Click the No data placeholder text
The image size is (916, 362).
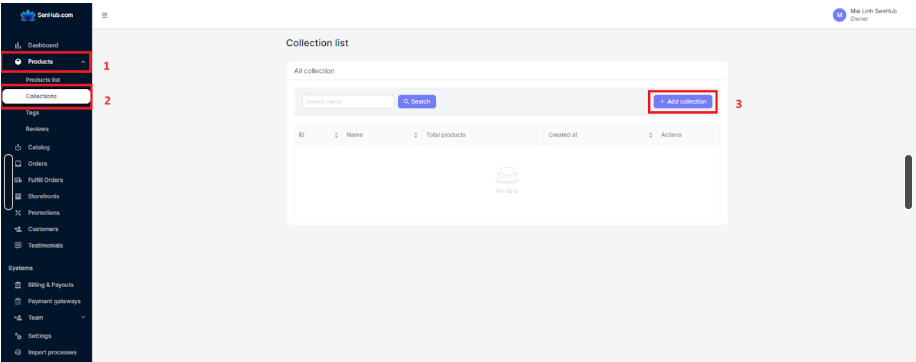506,191
